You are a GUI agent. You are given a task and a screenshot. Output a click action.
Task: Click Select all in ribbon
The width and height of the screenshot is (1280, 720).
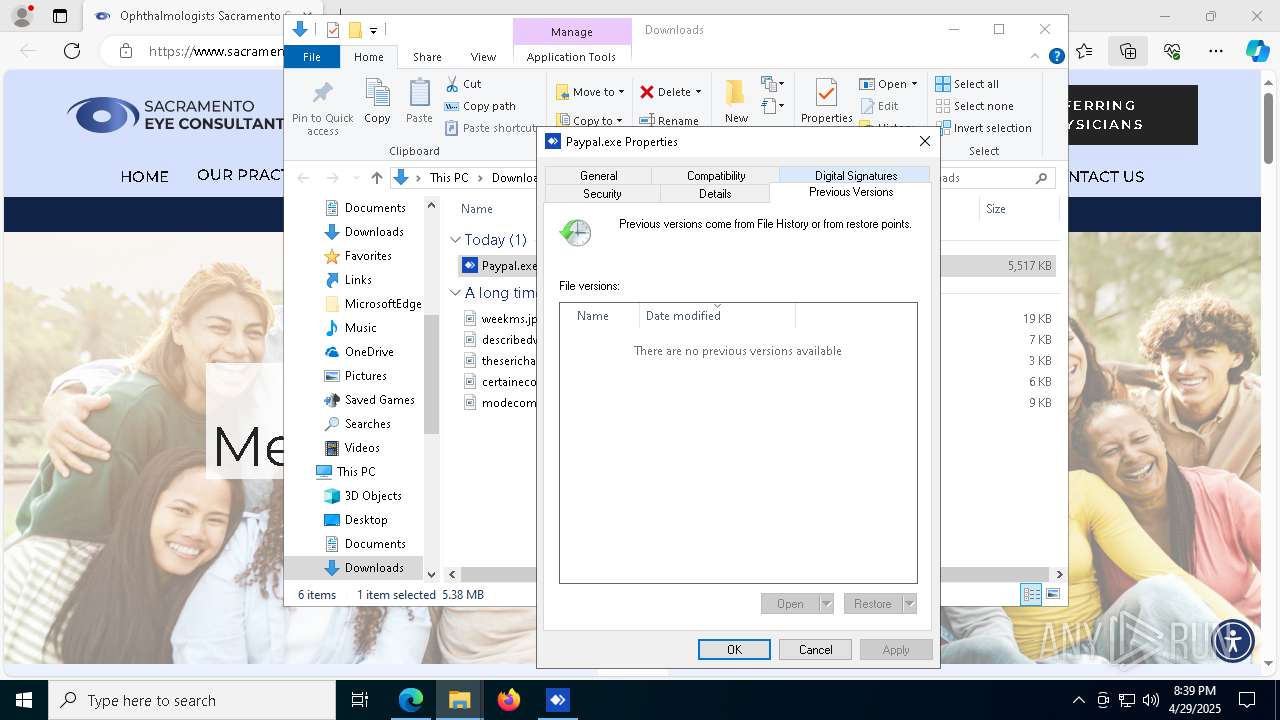coord(967,84)
